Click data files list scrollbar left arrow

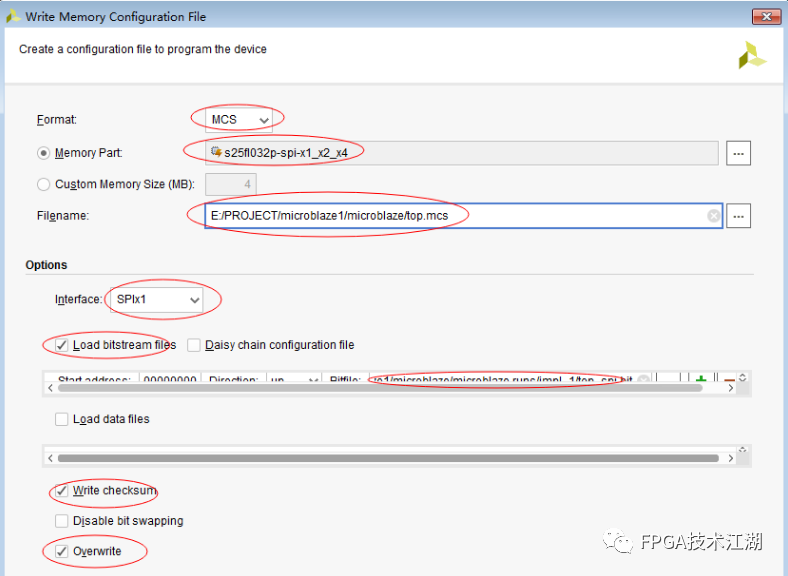(x=50, y=458)
